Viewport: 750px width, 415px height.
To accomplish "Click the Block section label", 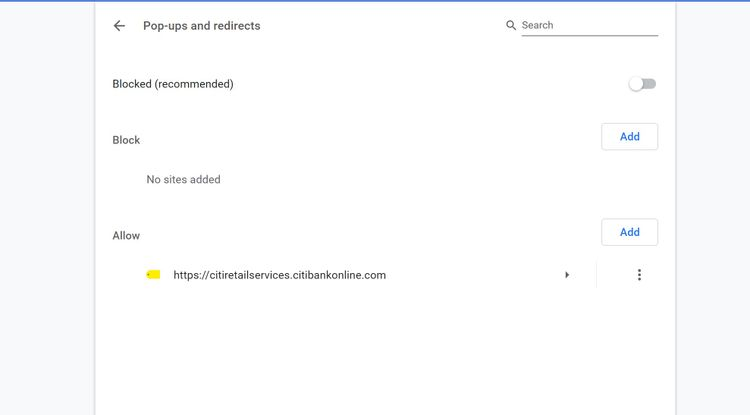I will 126,140.
